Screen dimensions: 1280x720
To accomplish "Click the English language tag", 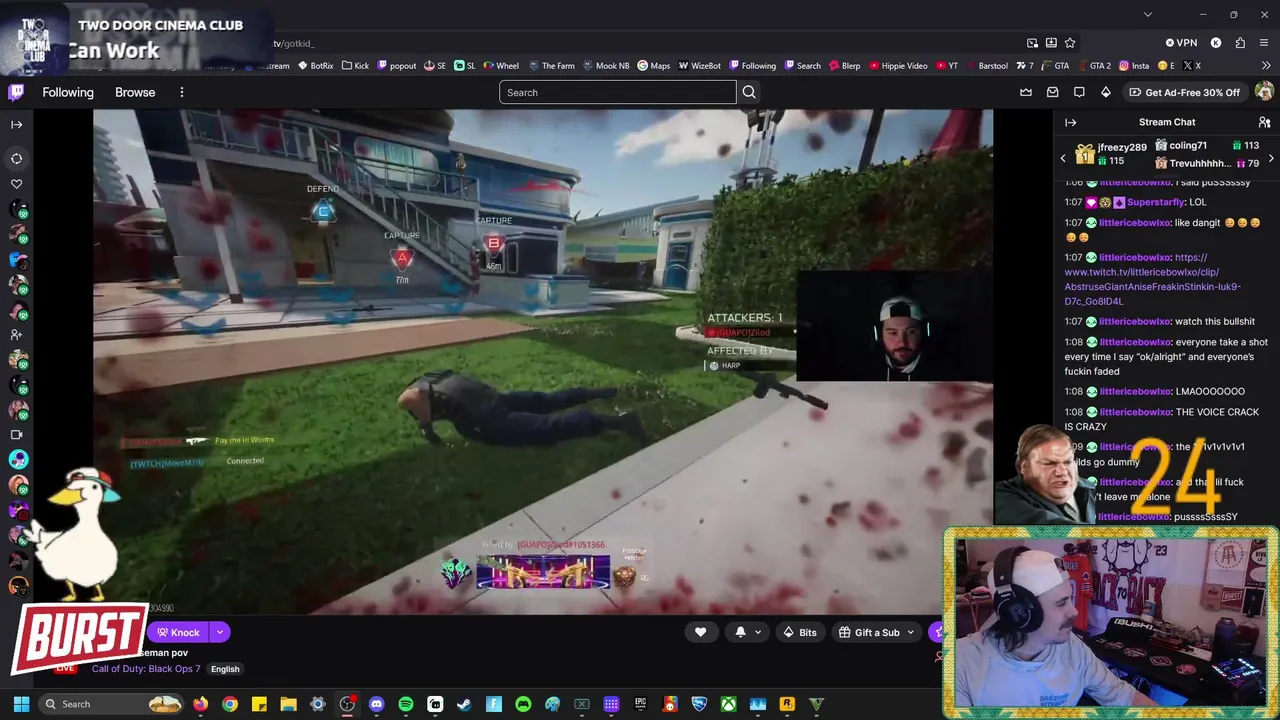I will tap(225, 669).
